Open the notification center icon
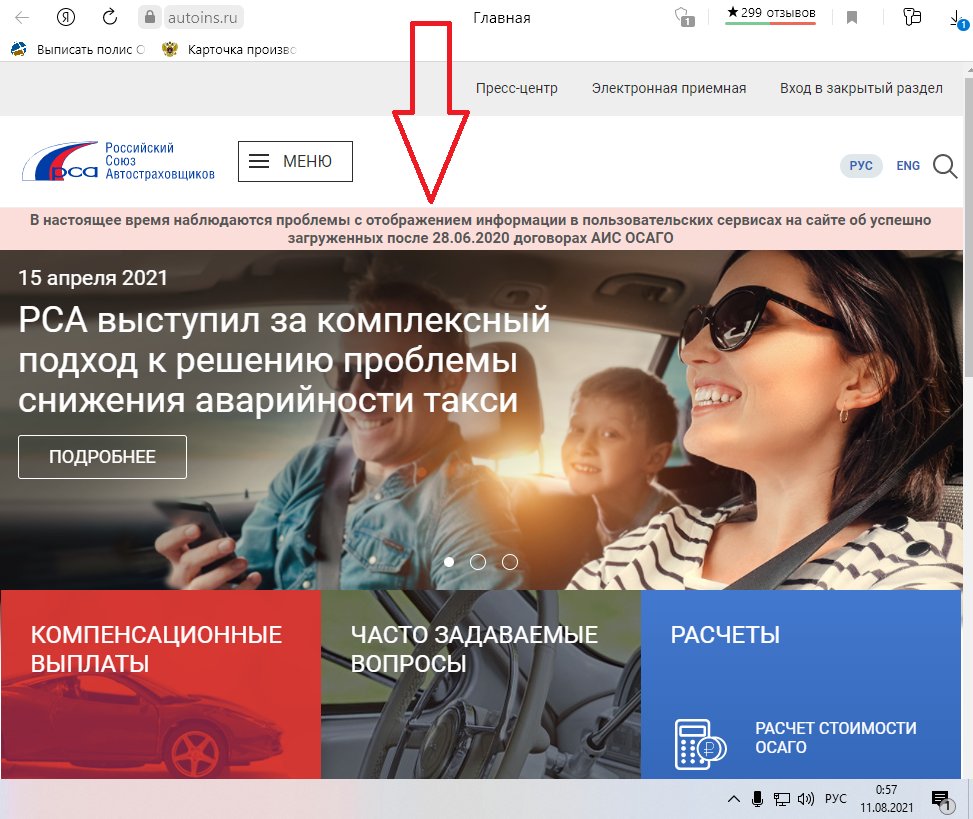This screenshot has height=819, width=973. (x=942, y=800)
